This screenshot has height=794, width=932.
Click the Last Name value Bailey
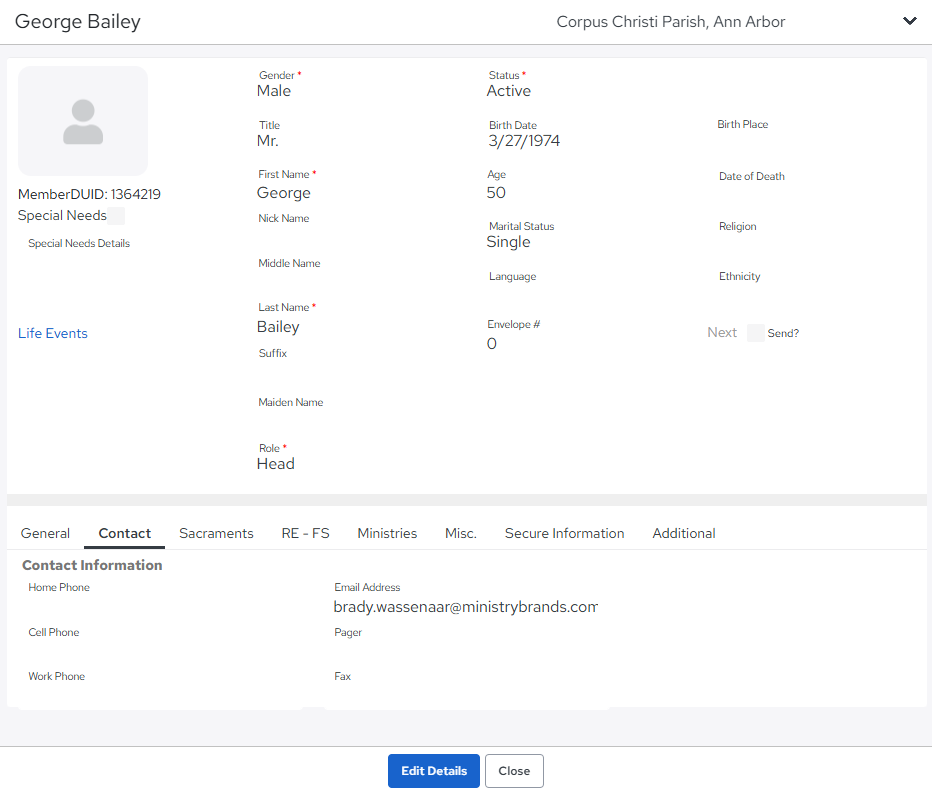tap(278, 327)
